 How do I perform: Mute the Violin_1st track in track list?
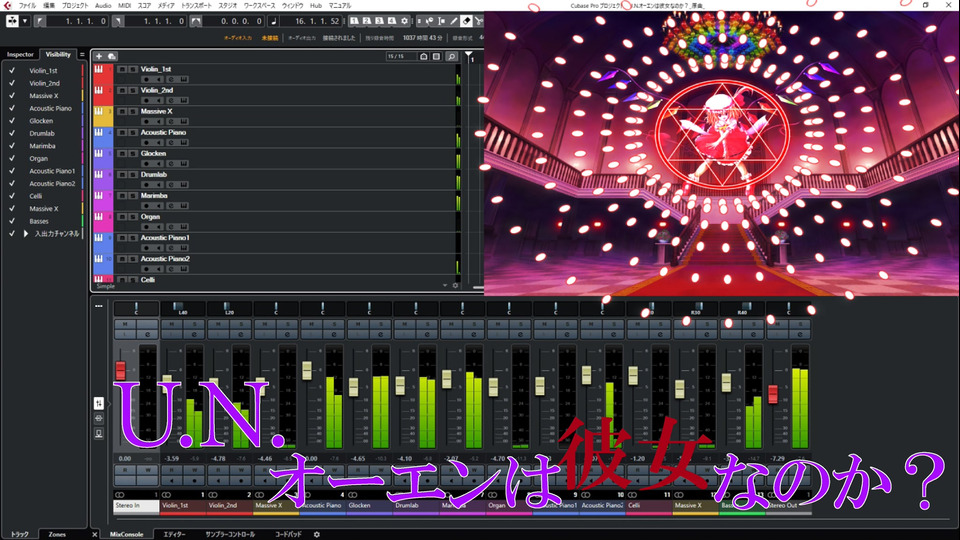[x=122, y=69]
